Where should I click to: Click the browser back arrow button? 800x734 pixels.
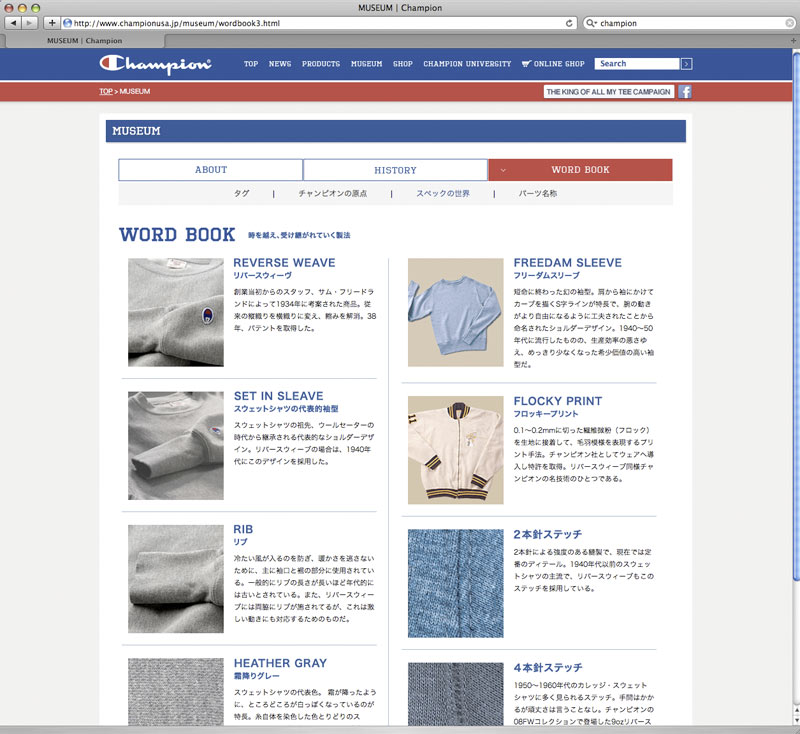[14, 22]
